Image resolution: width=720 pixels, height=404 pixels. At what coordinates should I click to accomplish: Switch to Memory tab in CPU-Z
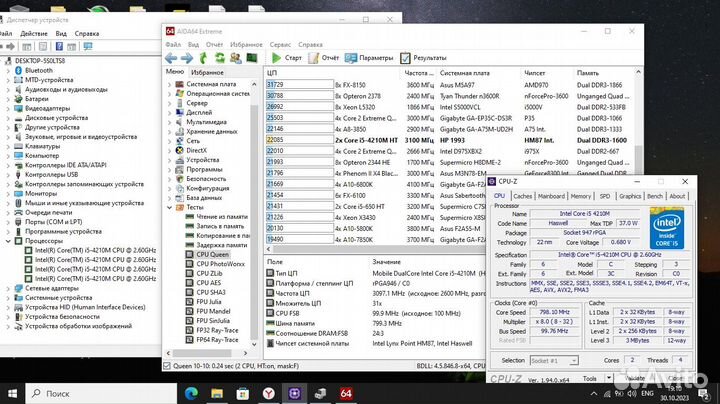point(581,196)
